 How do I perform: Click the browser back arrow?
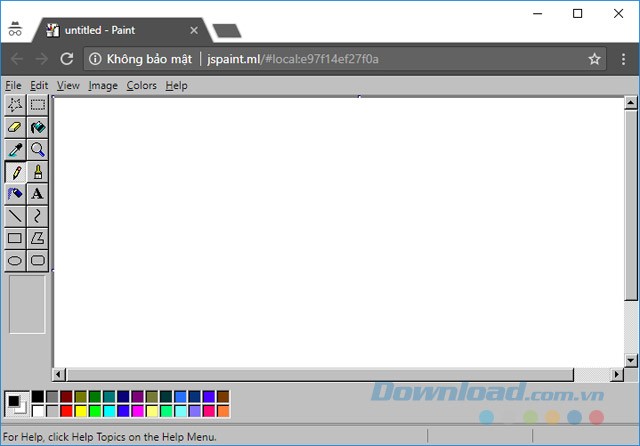tap(17, 59)
